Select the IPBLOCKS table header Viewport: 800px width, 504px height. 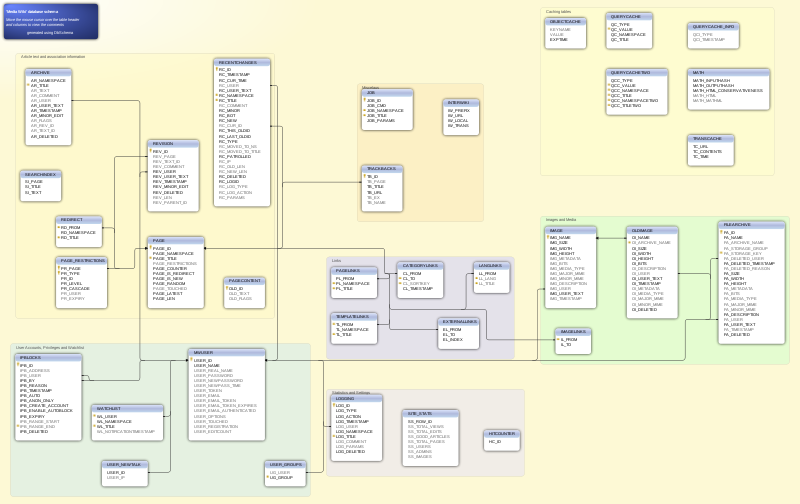(x=48, y=358)
